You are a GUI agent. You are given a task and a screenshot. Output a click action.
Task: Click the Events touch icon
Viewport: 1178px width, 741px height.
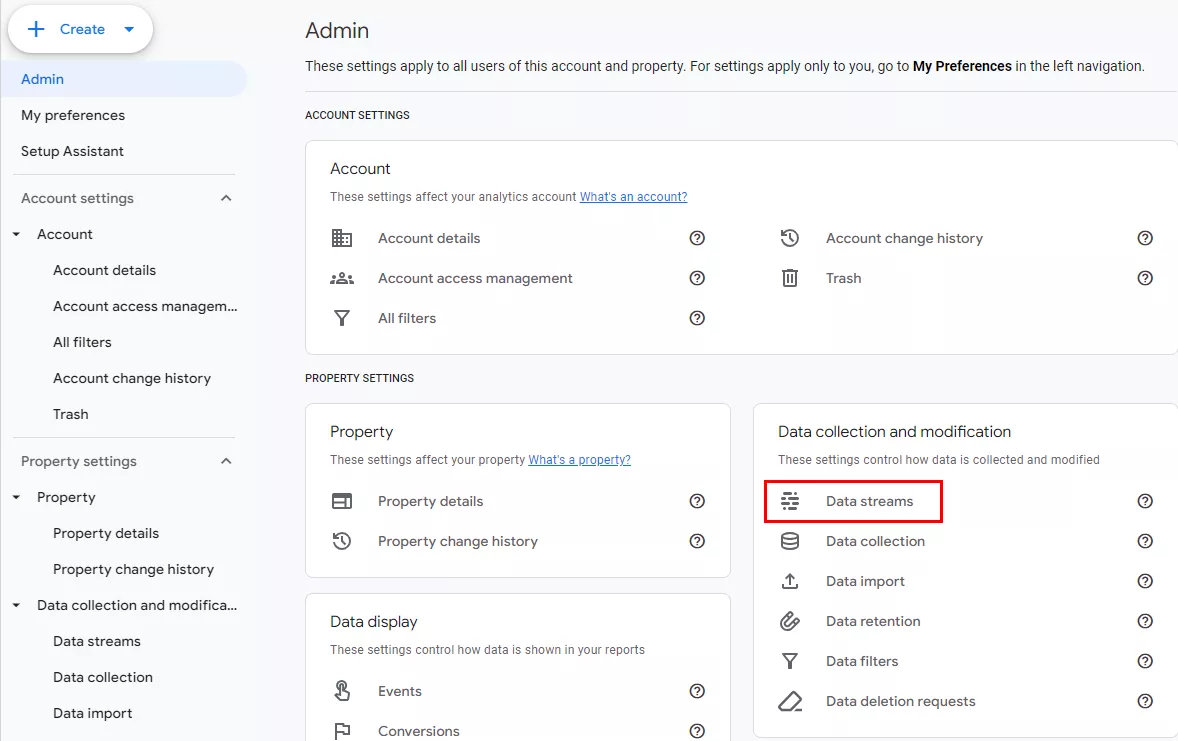point(342,691)
